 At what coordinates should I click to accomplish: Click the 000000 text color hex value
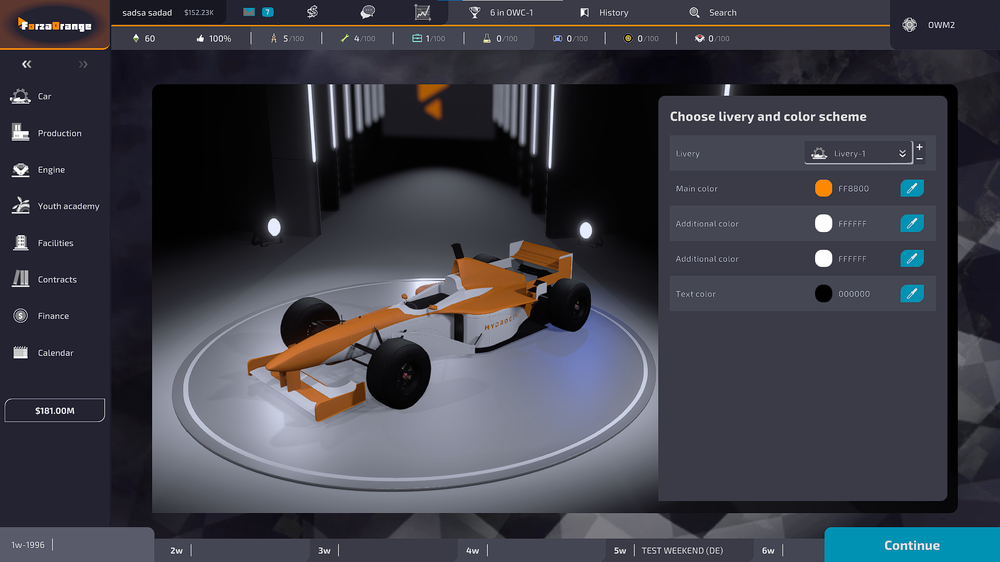pos(854,294)
